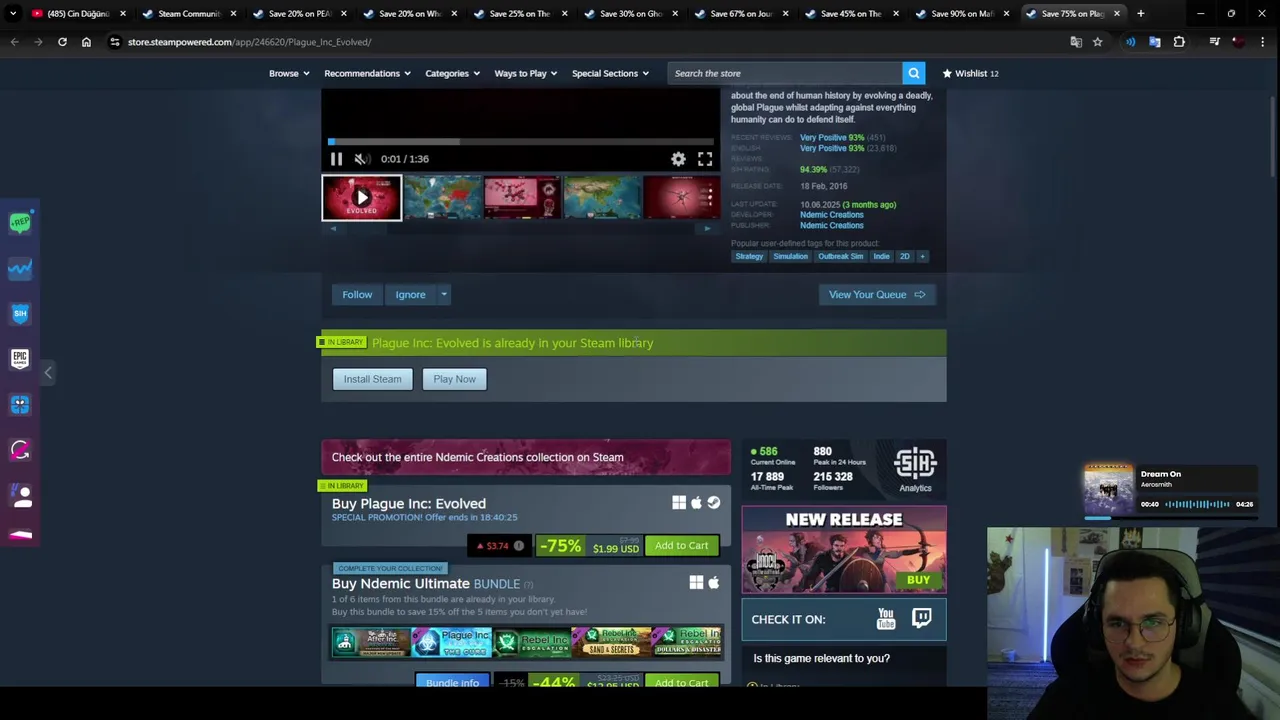Bookmark this page with star

1097,42
